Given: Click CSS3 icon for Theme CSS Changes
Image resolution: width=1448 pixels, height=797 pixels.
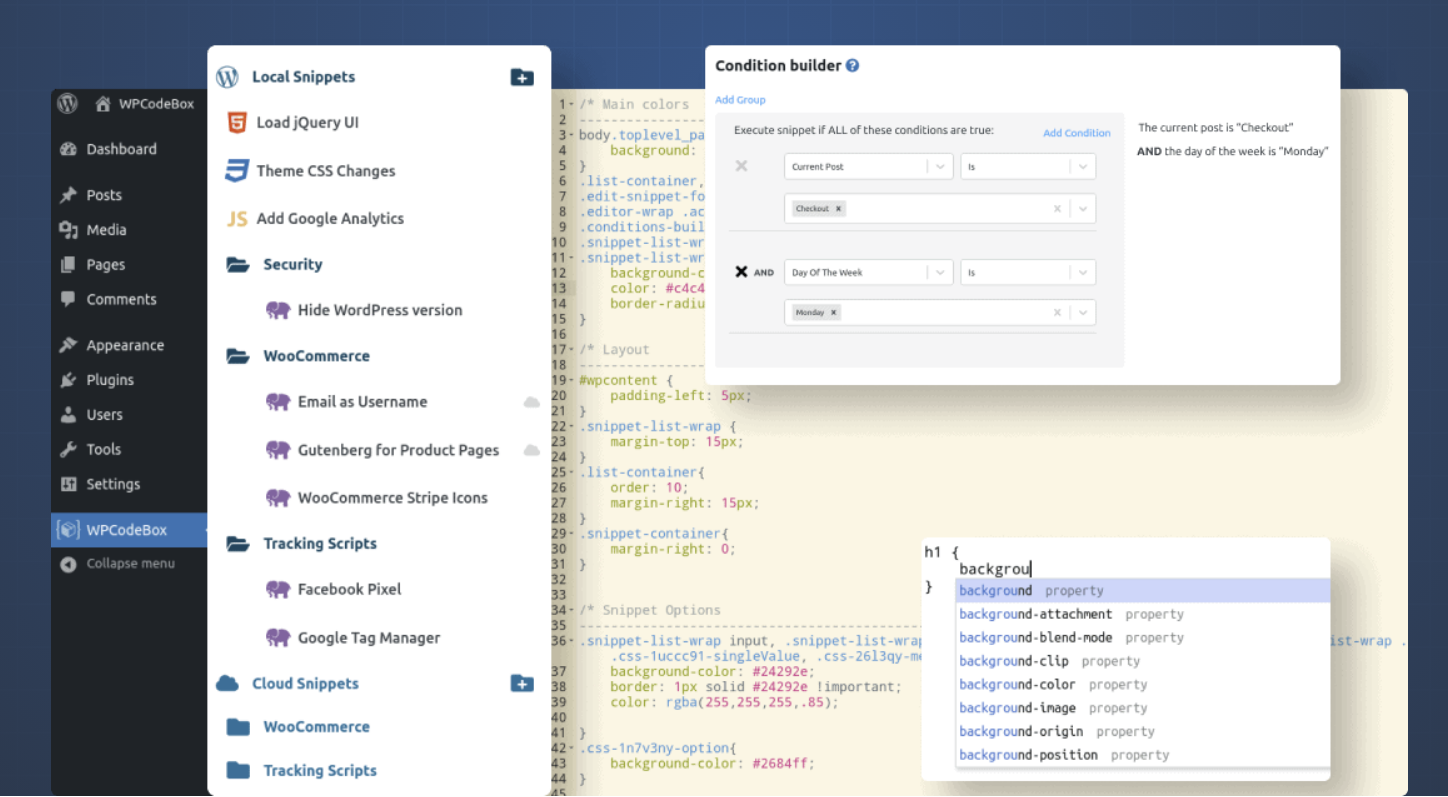Looking at the screenshot, I should [x=236, y=171].
